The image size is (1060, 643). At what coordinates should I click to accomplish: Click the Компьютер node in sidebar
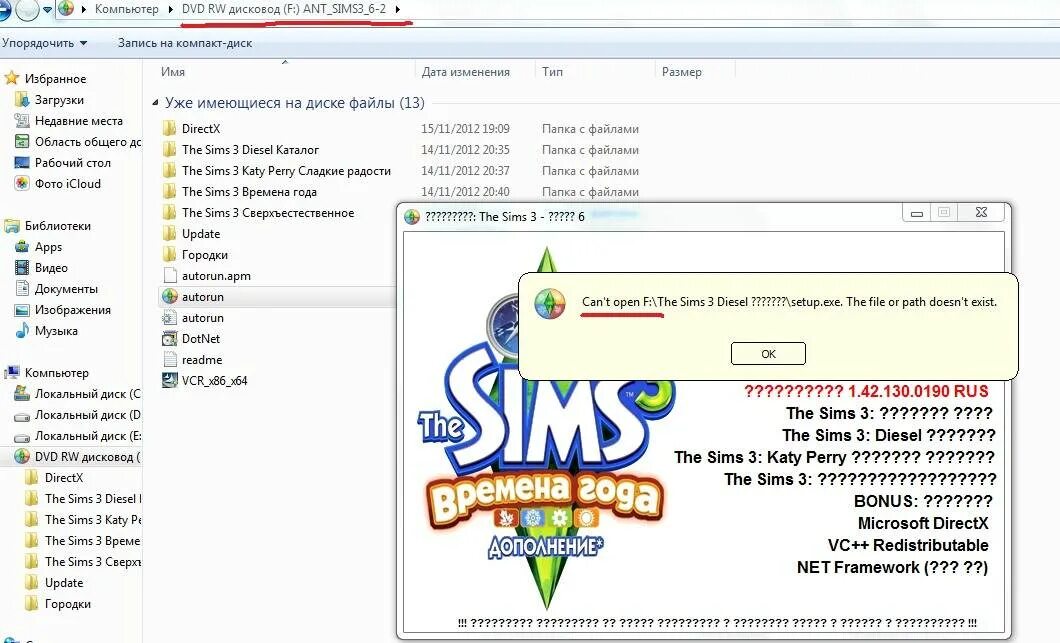coord(56,373)
